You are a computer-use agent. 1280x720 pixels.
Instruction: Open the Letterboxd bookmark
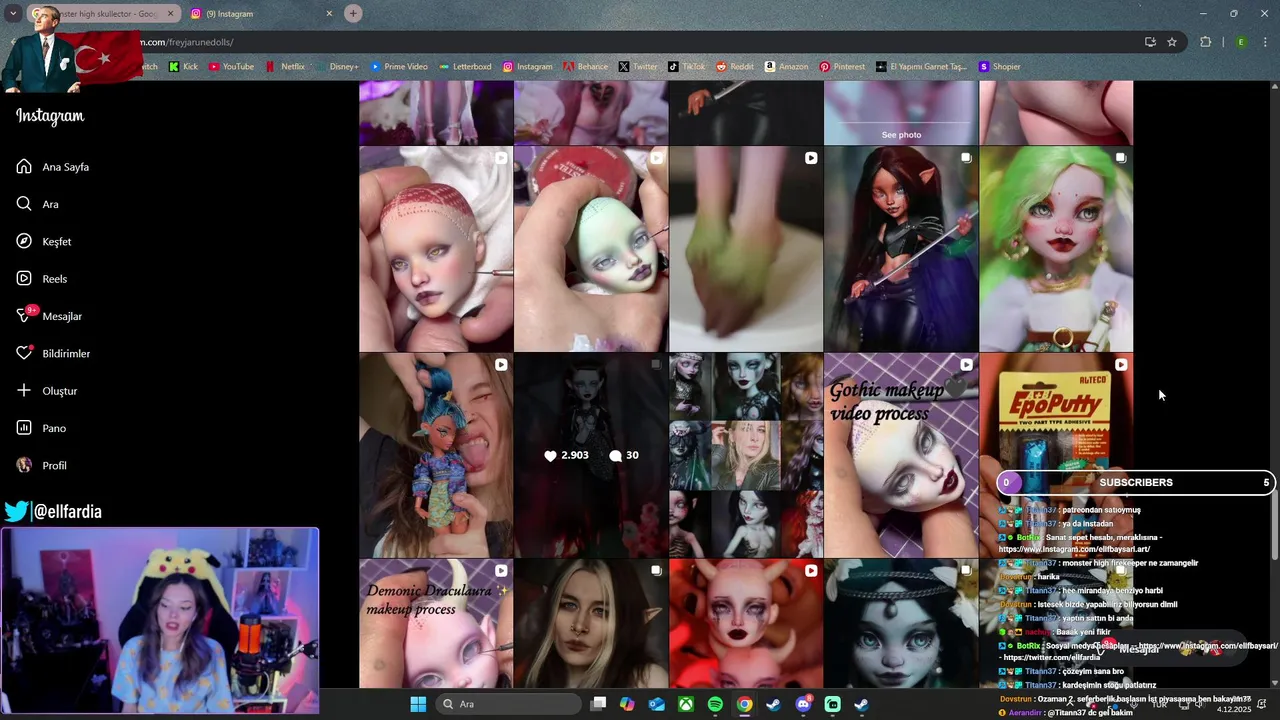[465, 67]
